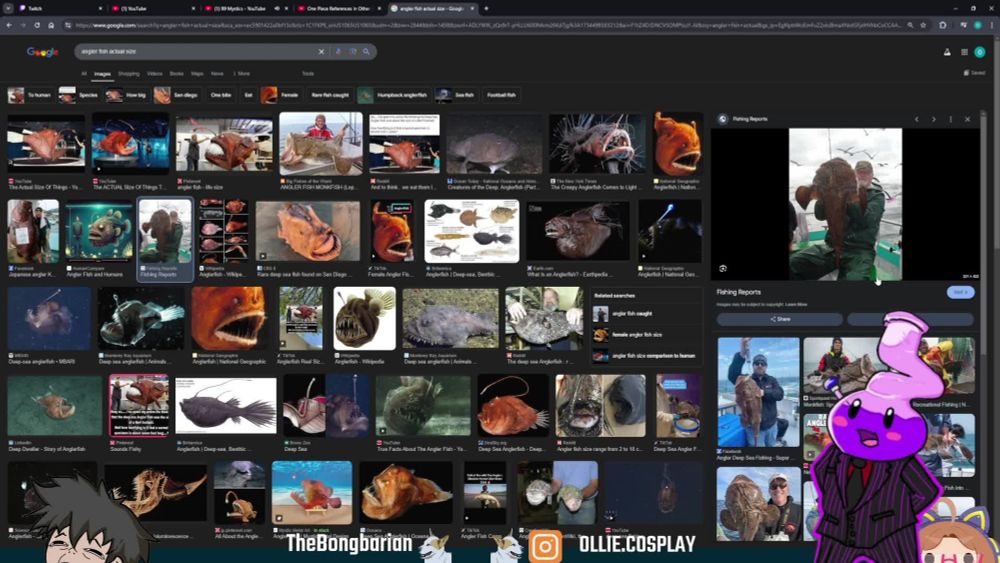Open the tab search dropdown arrow
Screen dimensions: 1000x563
tap(8, 8)
